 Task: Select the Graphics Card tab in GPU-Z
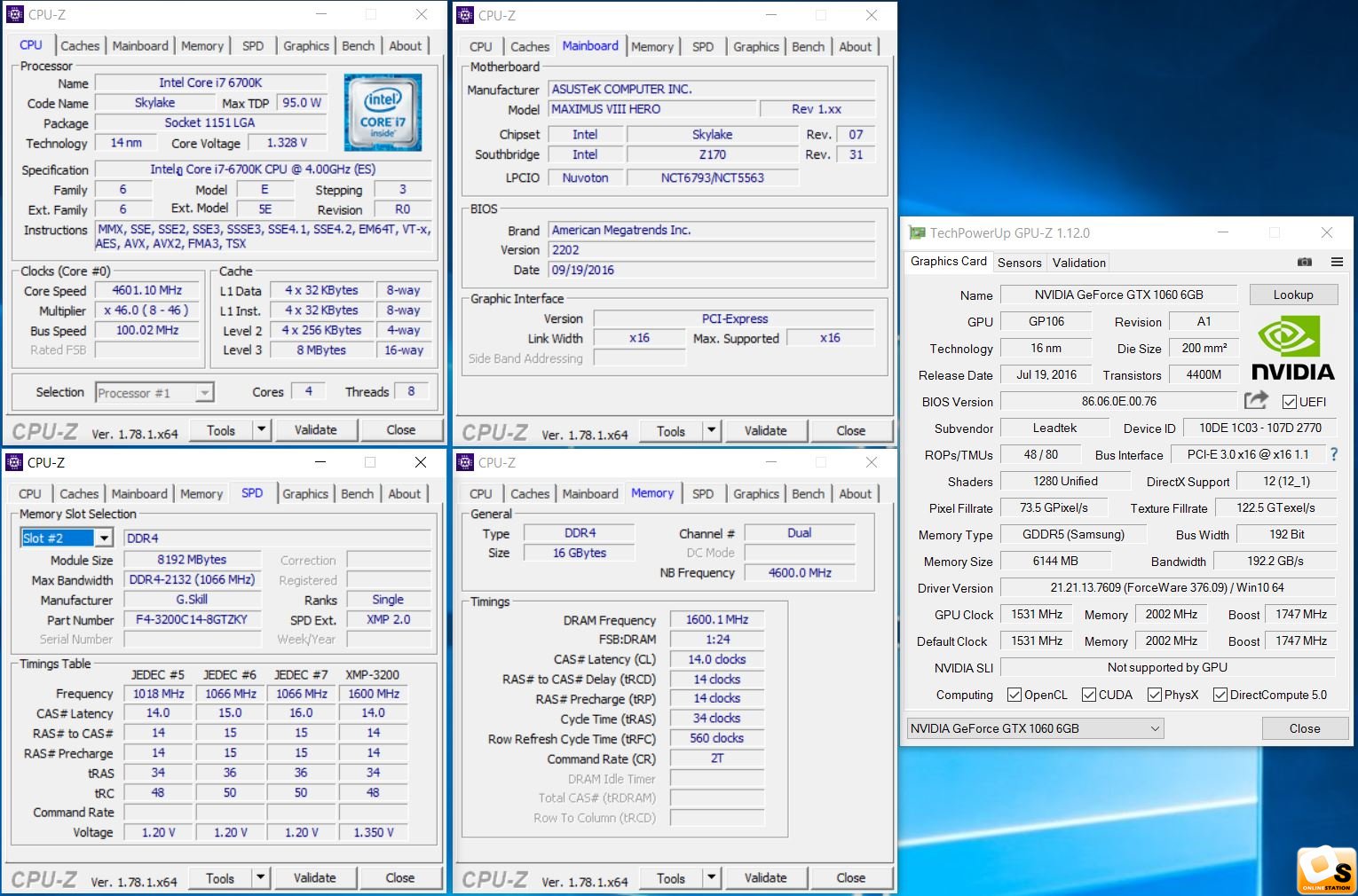pyautogui.click(x=948, y=261)
